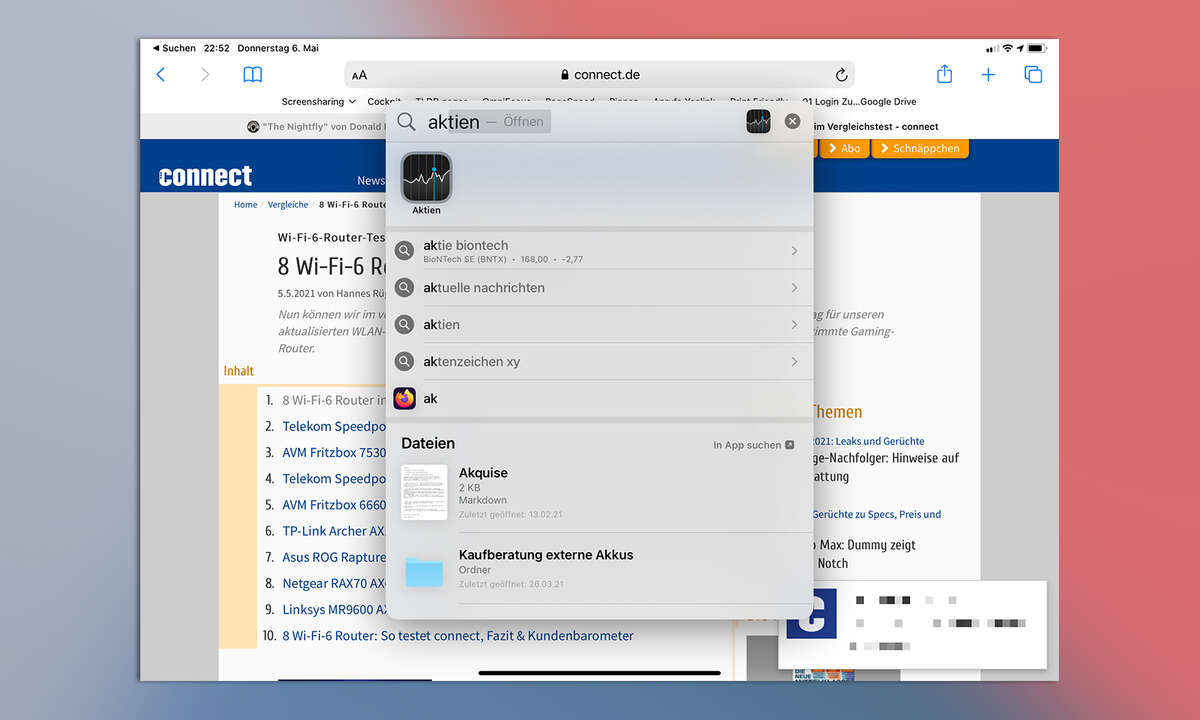
Task: Open the Aktien app icon result
Action: coord(426,179)
